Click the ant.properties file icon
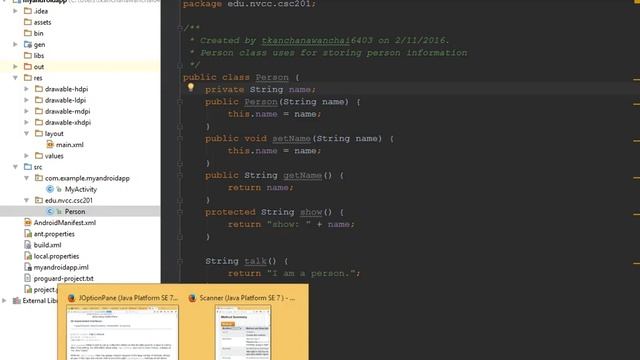The height and width of the screenshot is (360, 640). [x=28, y=234]
